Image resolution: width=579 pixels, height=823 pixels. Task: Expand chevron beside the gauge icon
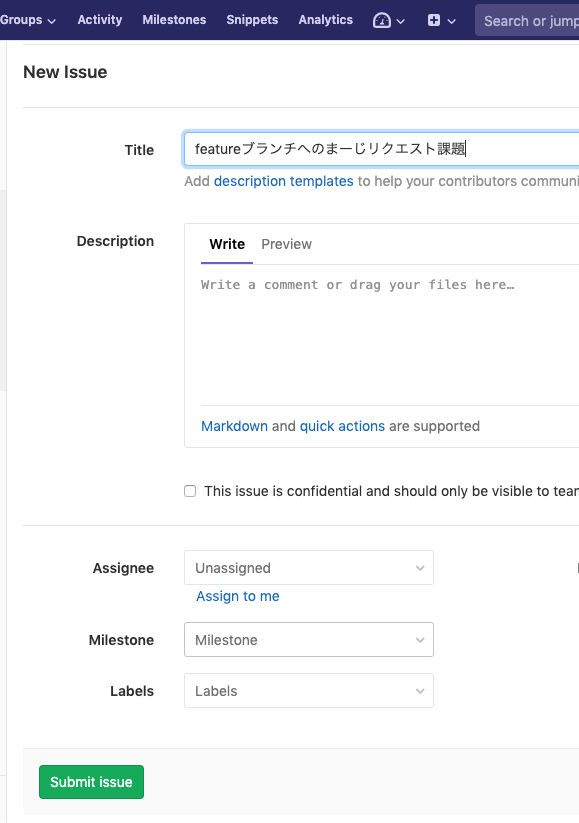click(401, 22)
